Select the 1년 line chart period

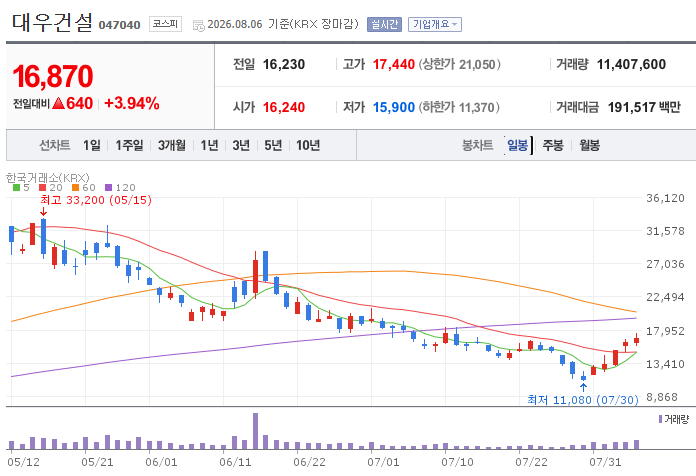(x=209, y=145)
